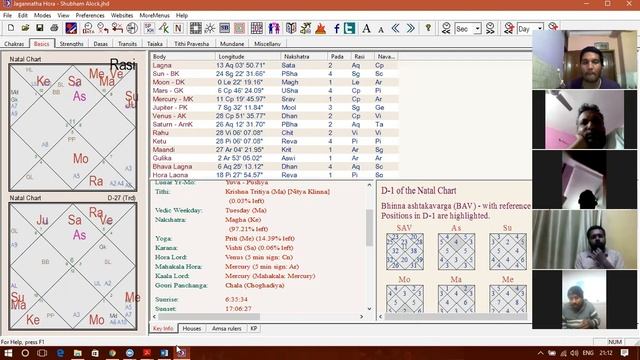
Task: Open the Preferences menu
Action: (x=90, y=16)
